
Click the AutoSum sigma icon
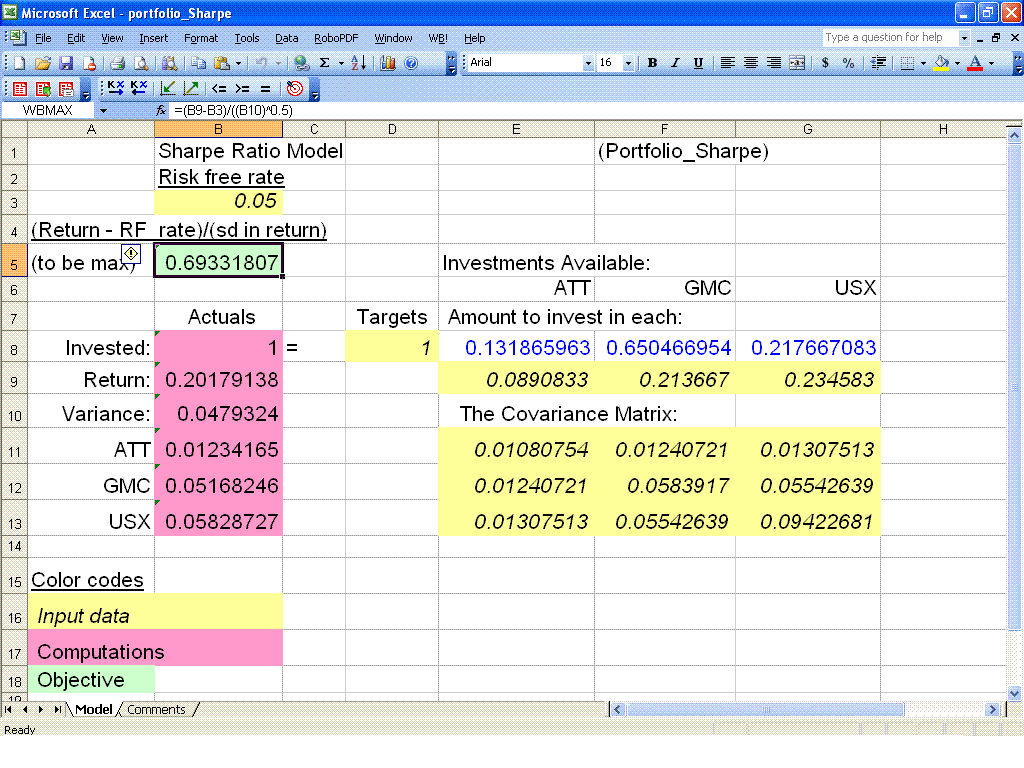point(325,63)
